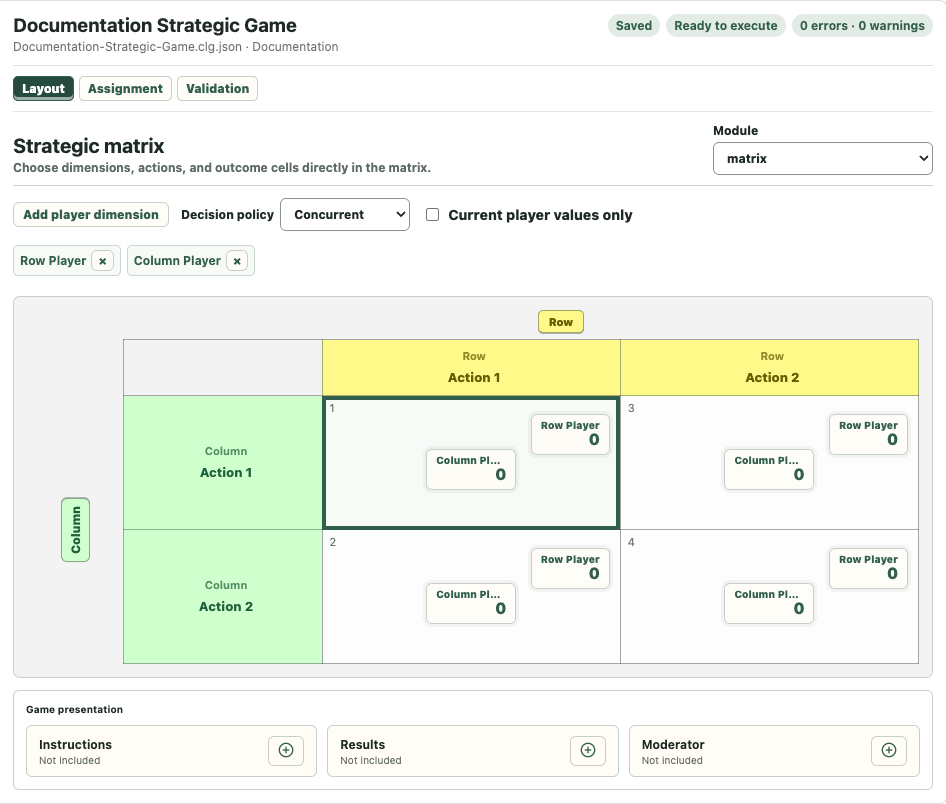Add Moderator with its plus icon
946x804 pixels.
(x=889, y=750)
